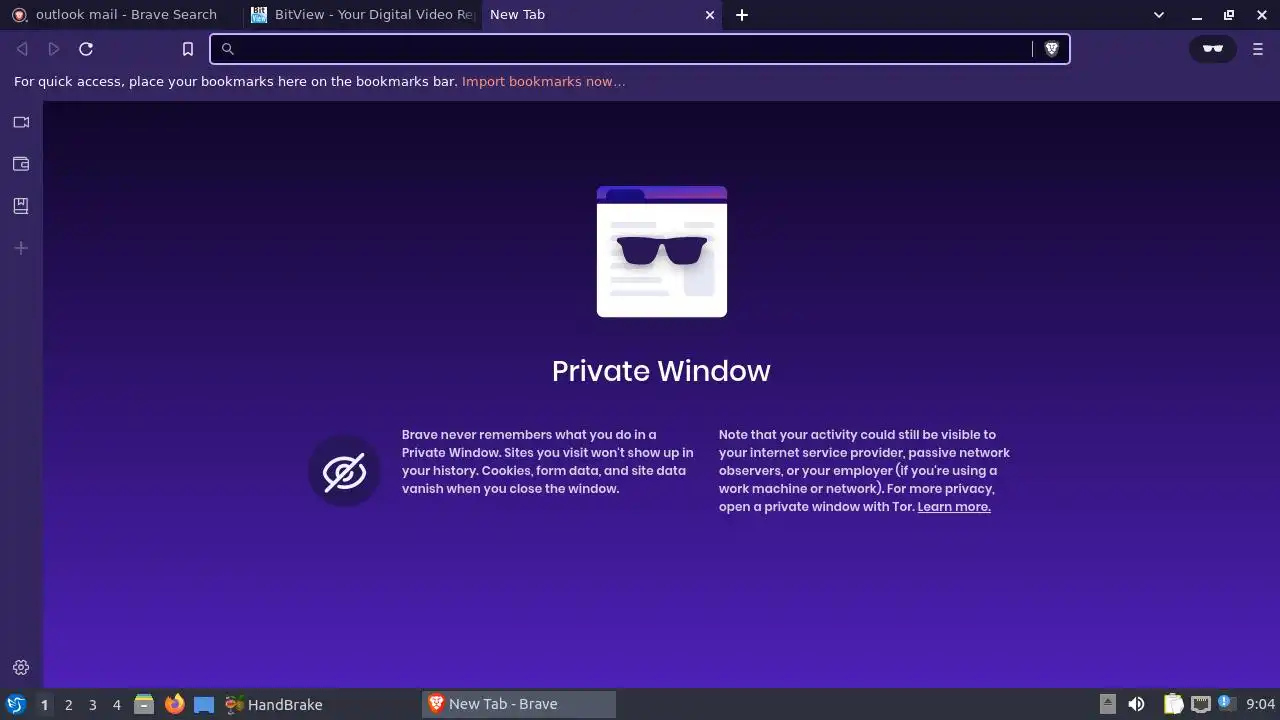Bookmark this page using the bookmark icon
The width and height of the screenshot is (1280, 720).
188,49
